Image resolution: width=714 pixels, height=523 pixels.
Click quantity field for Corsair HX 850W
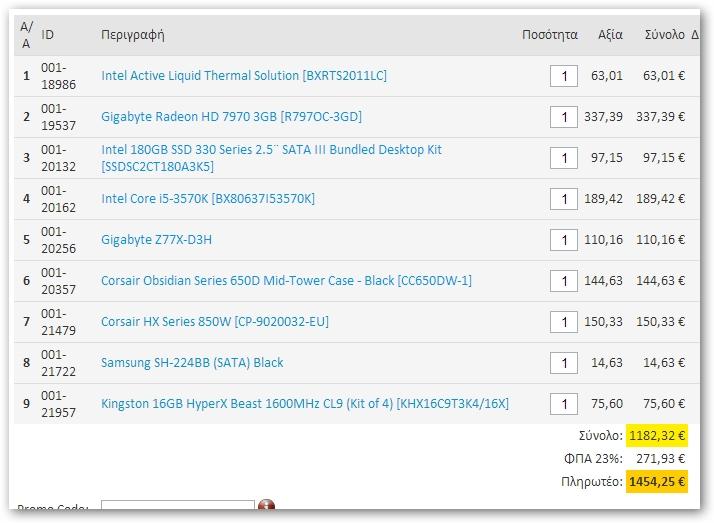click(x=564, y=322)
